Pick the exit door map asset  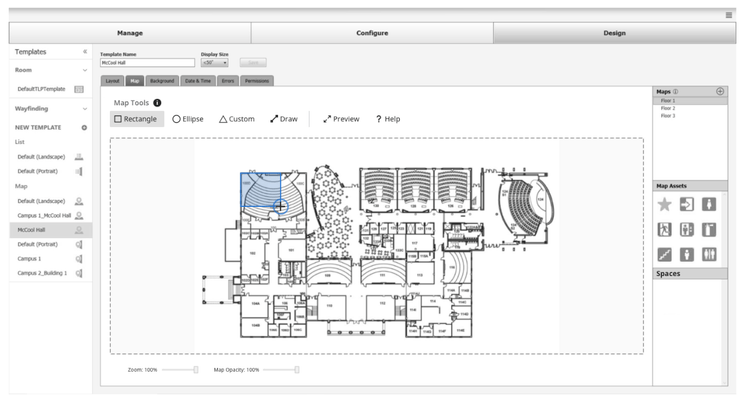click(x=687, y=205)
